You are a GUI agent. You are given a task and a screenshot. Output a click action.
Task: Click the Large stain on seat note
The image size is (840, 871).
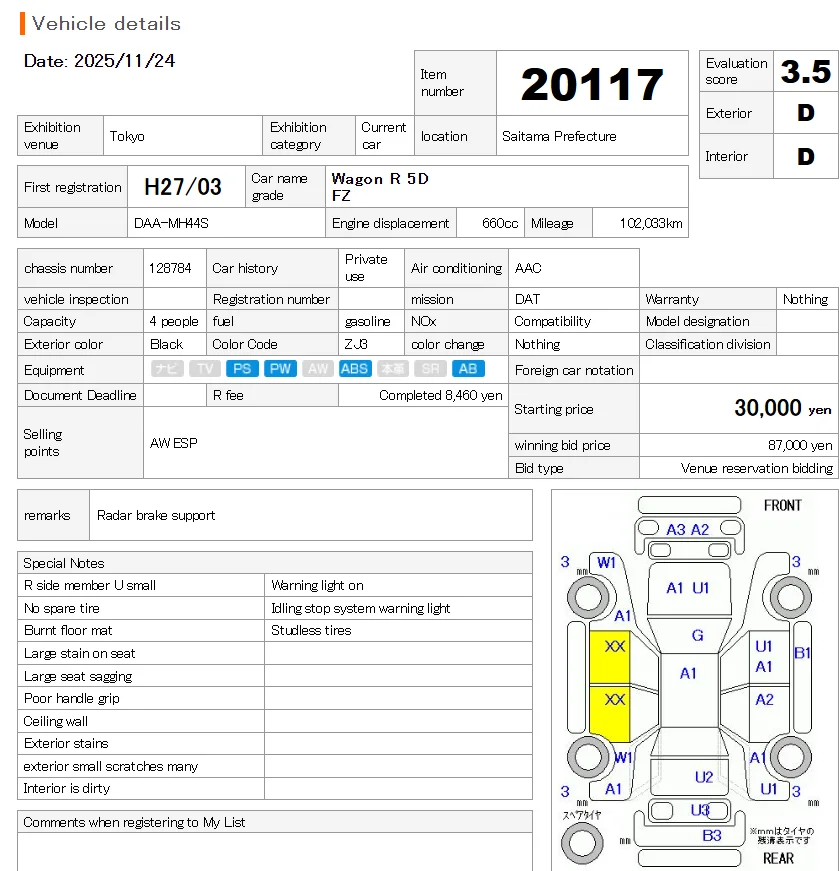pos(79,654)
